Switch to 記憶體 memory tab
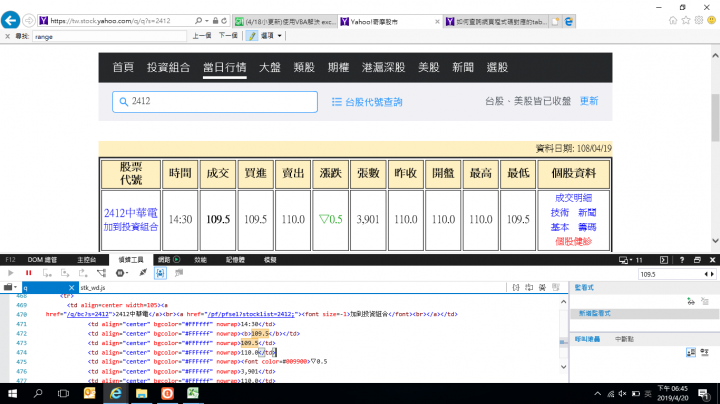The image size is (720, 404). point(235,260)
